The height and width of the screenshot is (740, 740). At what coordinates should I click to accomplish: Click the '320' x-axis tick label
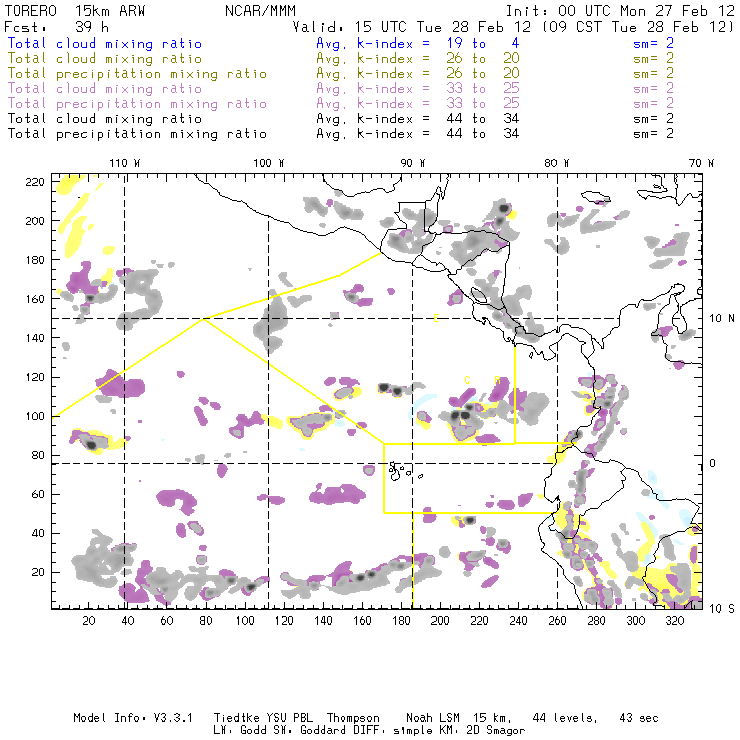tap(674, 621)
